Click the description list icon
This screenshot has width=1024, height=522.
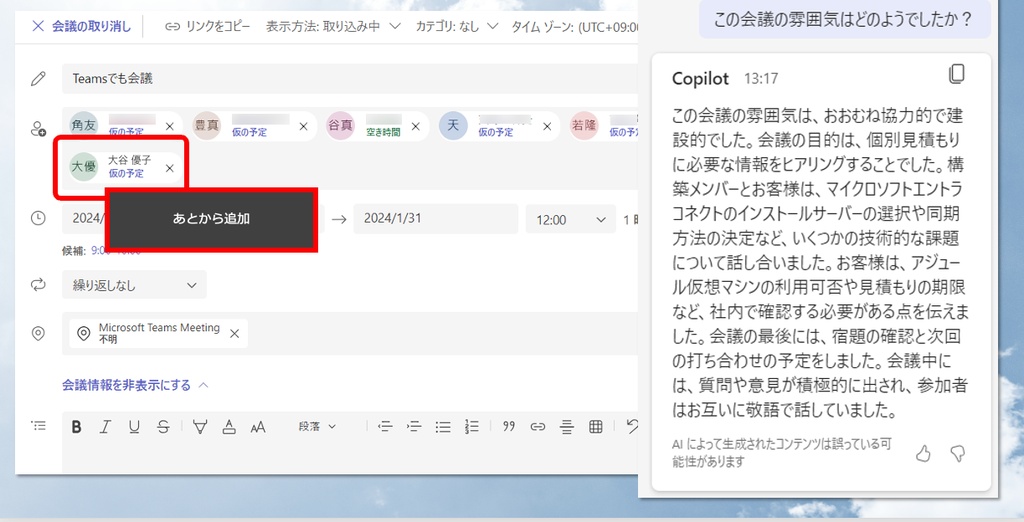(39, 426)
